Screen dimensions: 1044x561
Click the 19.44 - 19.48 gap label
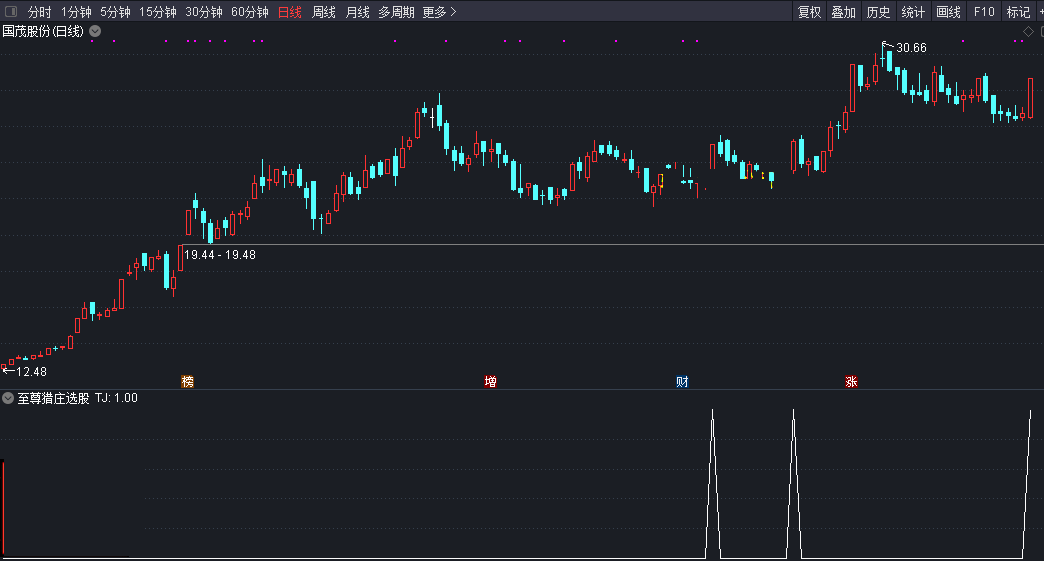(x=220, y=255)
